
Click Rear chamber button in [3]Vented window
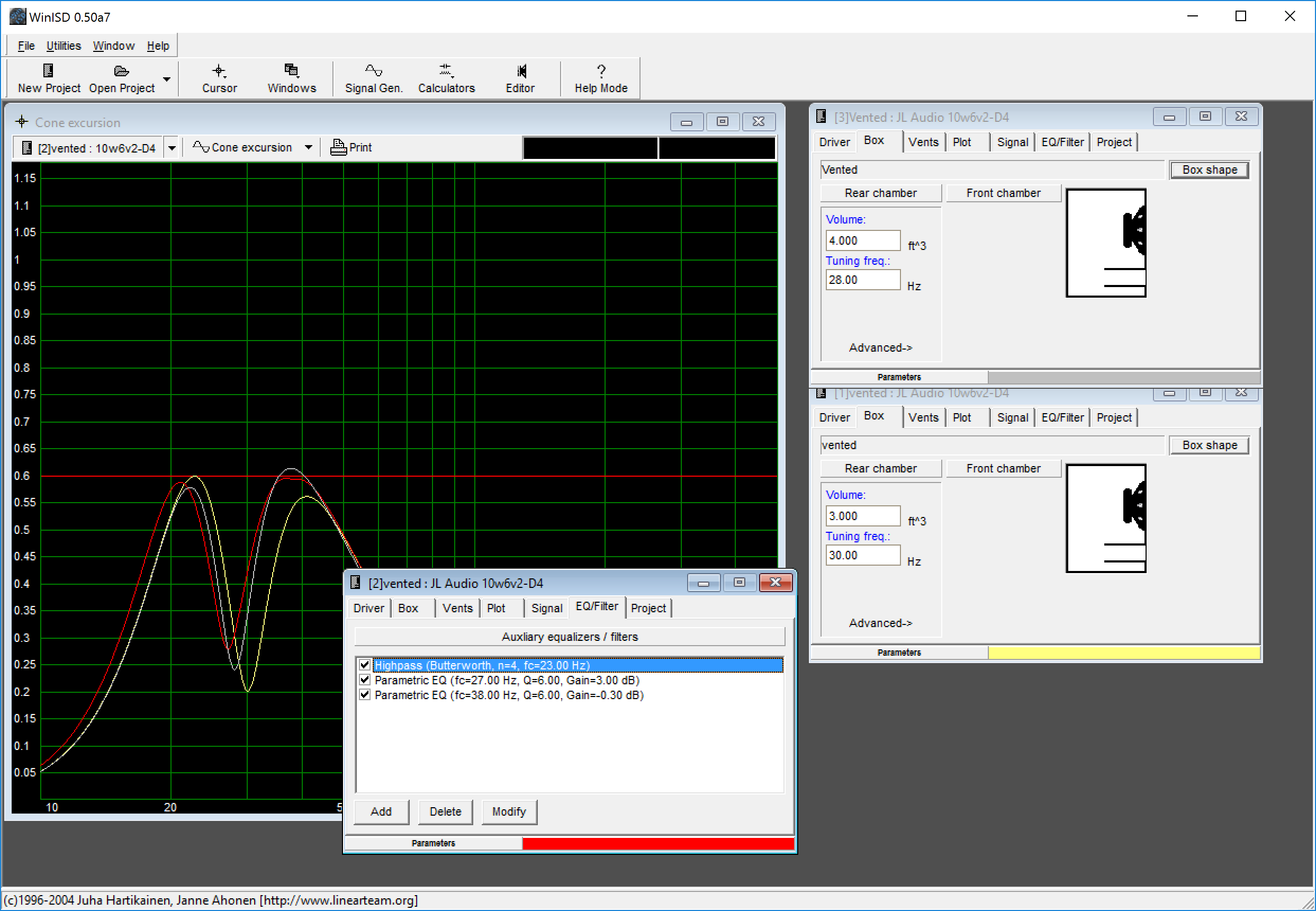click(880, 193)
